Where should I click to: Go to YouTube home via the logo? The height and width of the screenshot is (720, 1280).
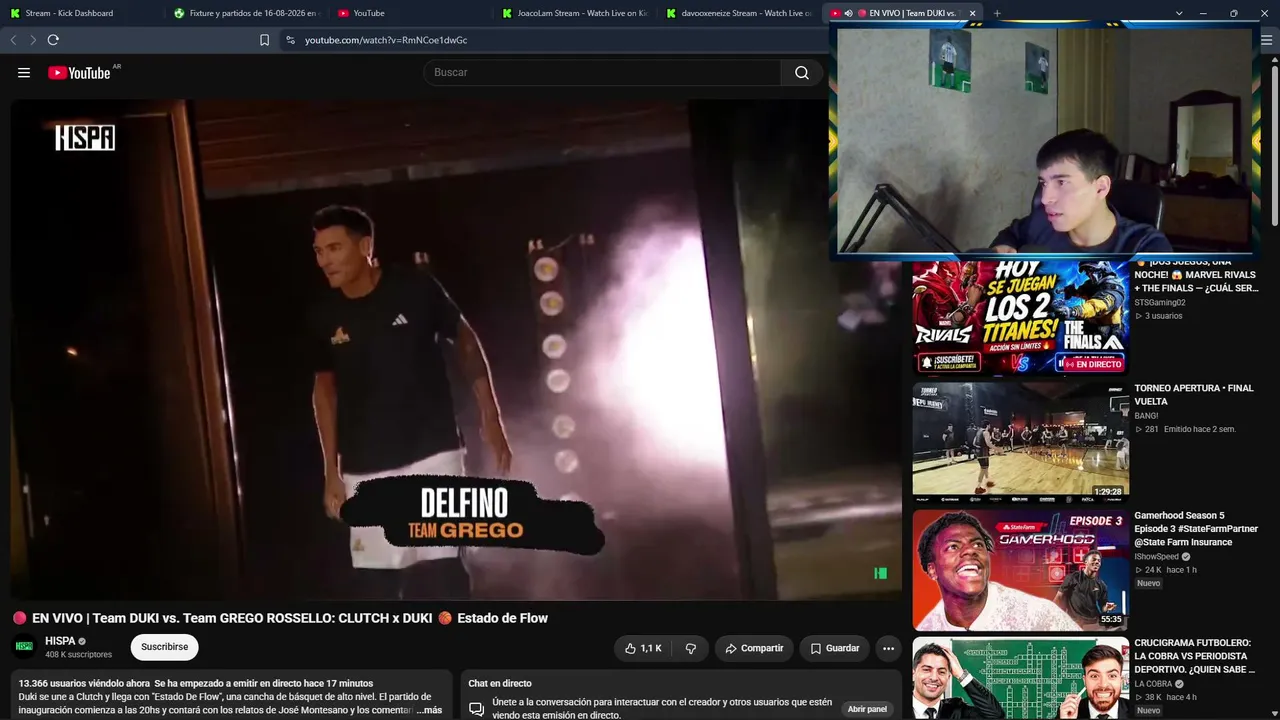(79, 72)
